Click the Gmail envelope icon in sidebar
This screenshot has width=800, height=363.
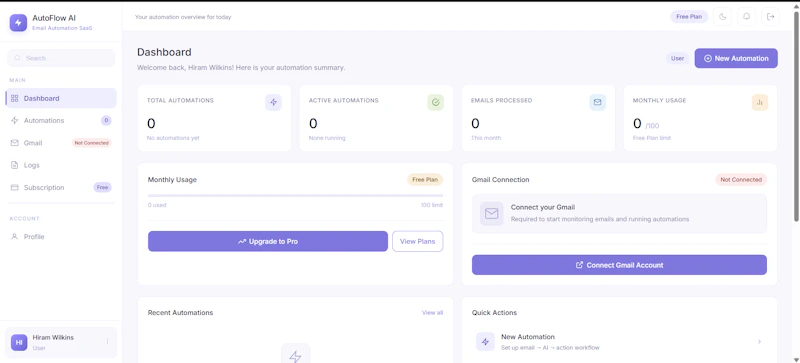[x=14, y=143]
